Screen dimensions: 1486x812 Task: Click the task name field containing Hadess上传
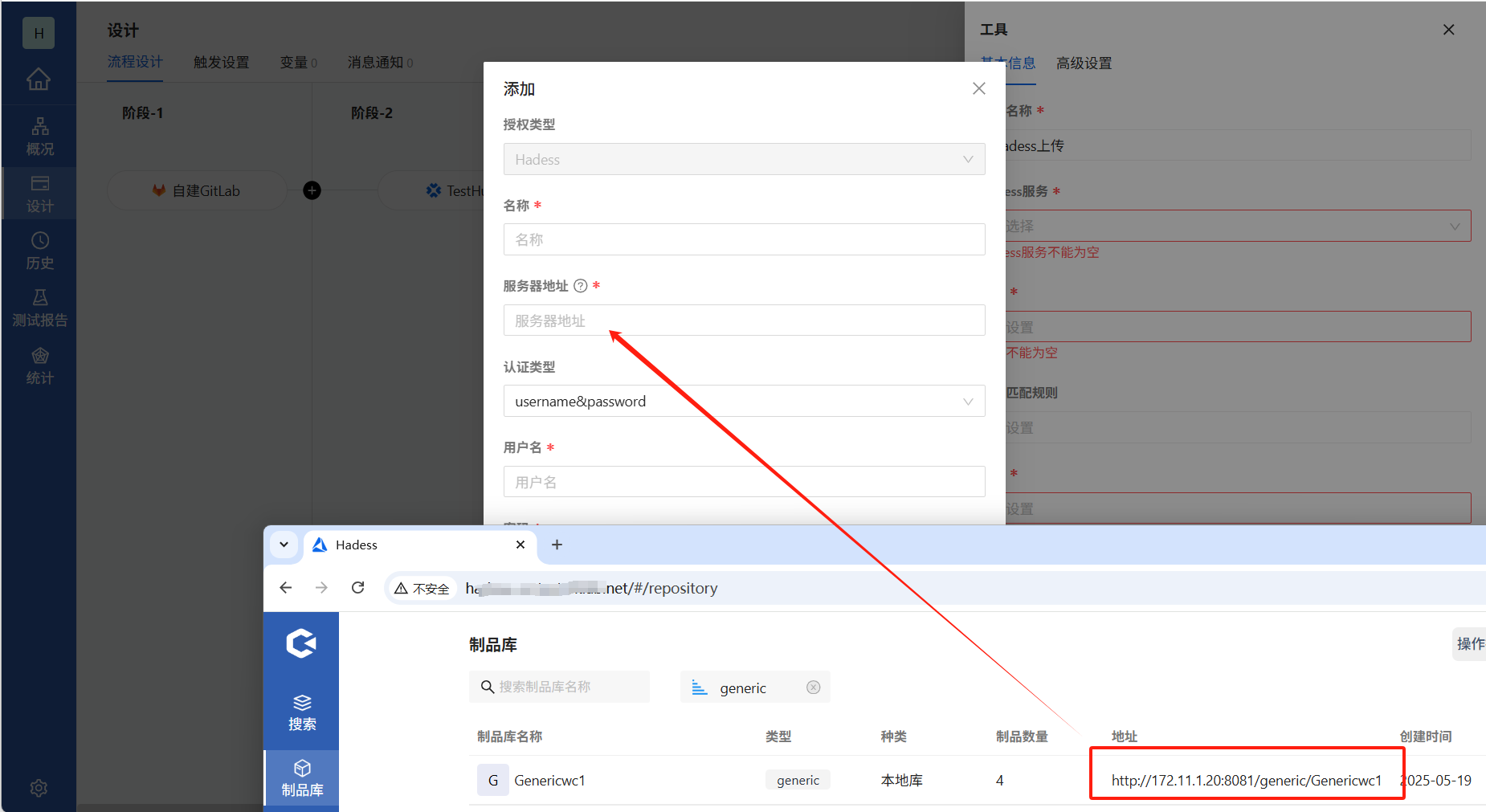[x=1238, y=145]
